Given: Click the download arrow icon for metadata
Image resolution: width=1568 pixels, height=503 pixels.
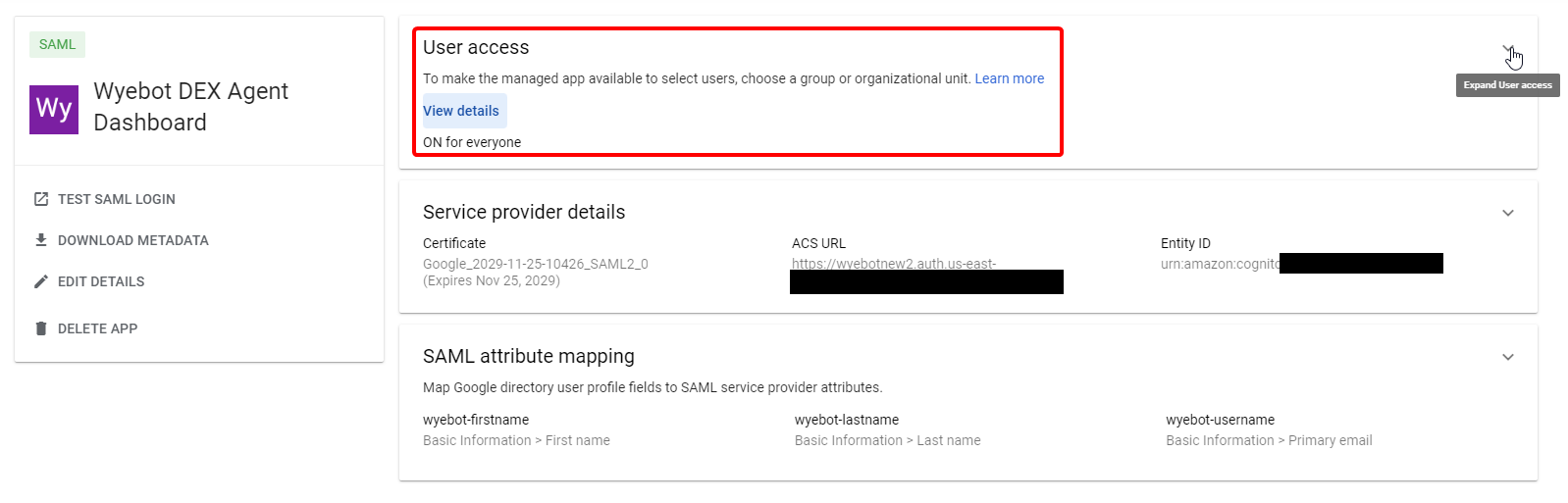Looking at the screenshot, I should click(41, 240).
